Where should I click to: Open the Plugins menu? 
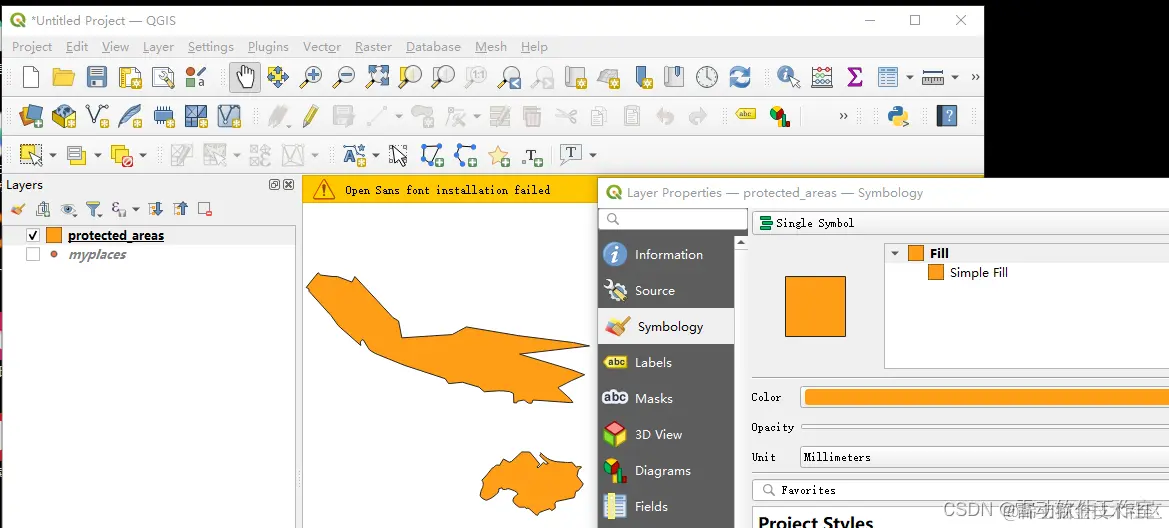tap(268, 46)
